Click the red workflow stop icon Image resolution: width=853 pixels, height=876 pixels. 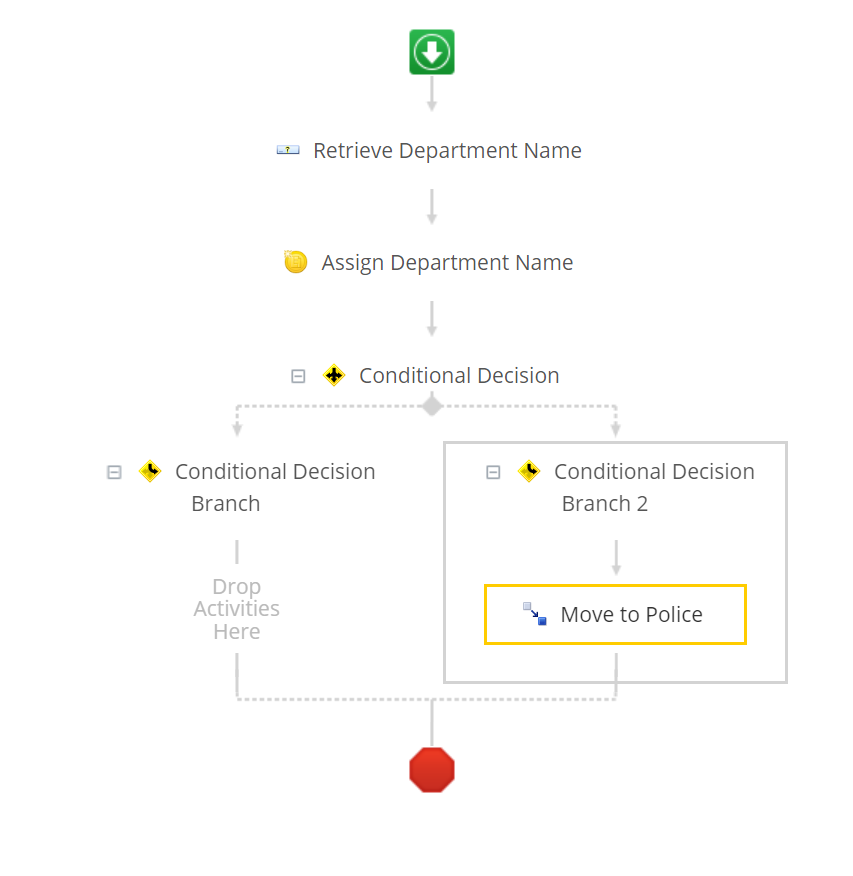(x=432, y=770)
